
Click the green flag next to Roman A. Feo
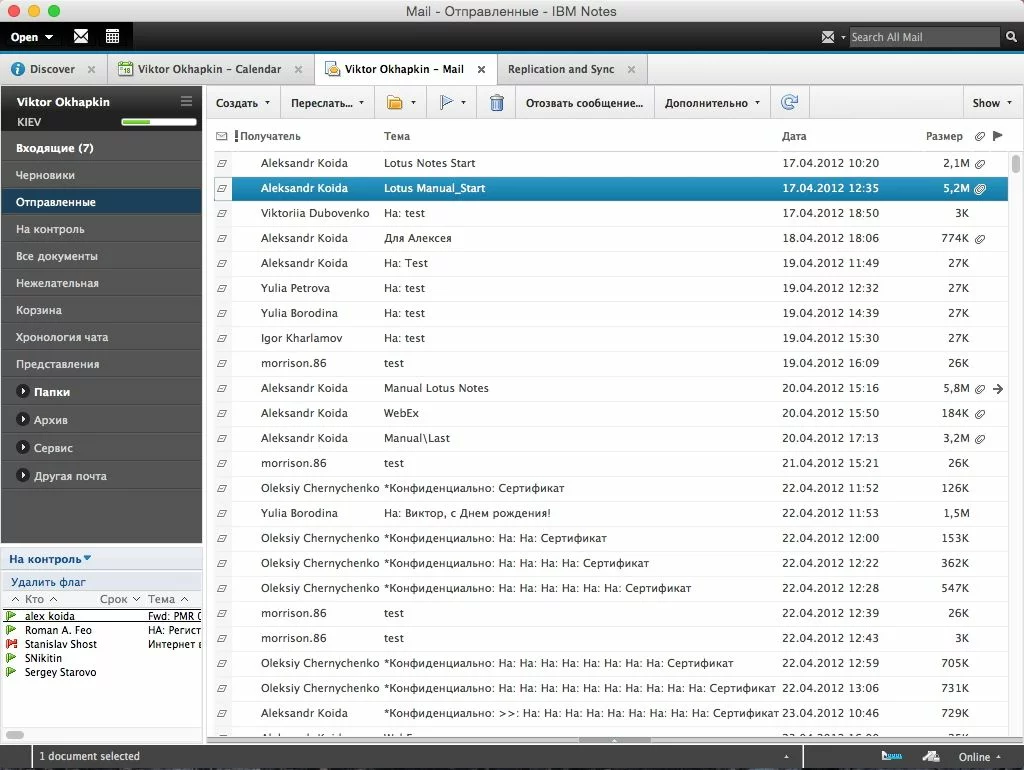coord(11,631)
